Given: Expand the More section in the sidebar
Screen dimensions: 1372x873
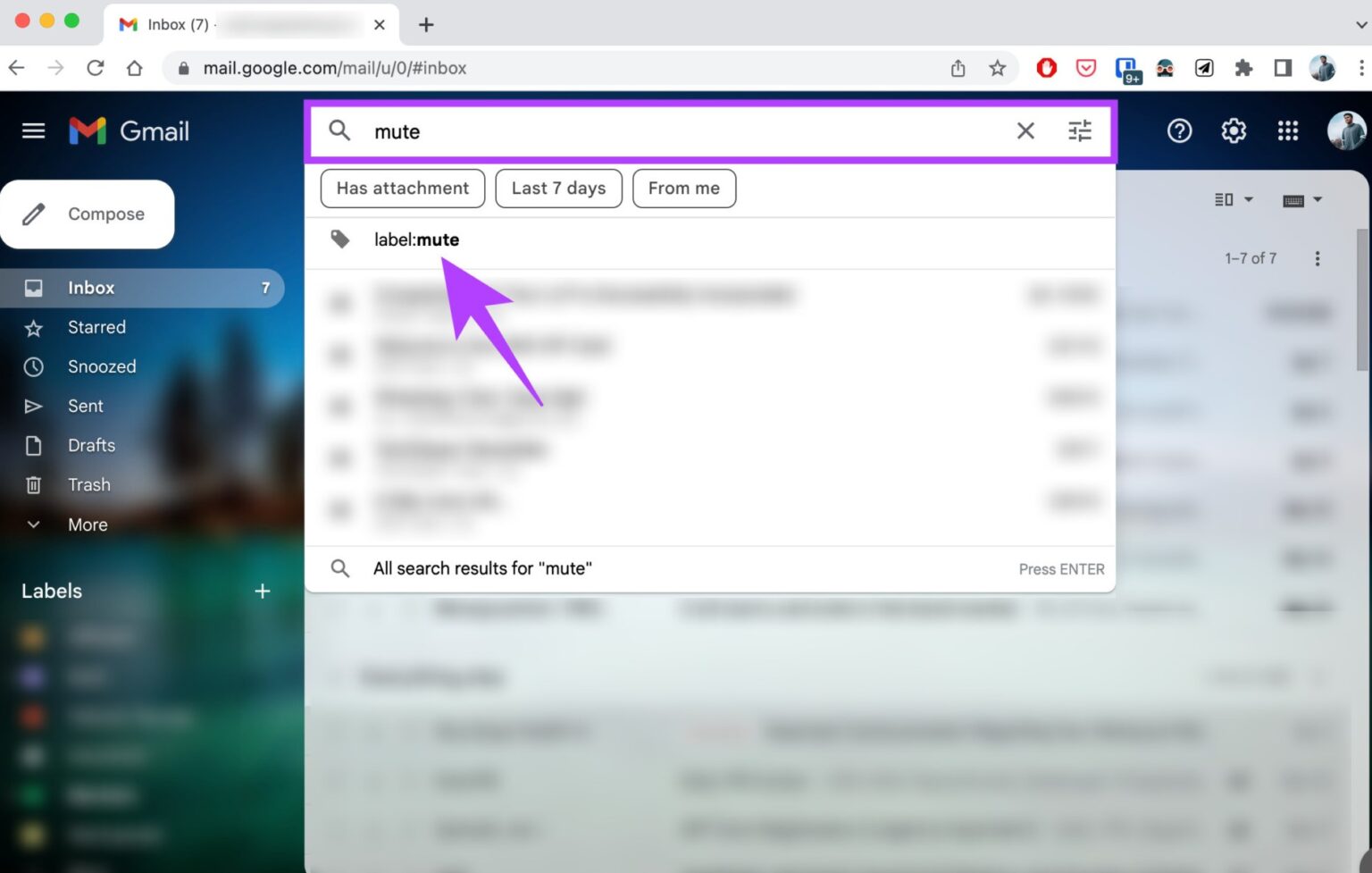Looking at the screenshot, I should 87,525.
